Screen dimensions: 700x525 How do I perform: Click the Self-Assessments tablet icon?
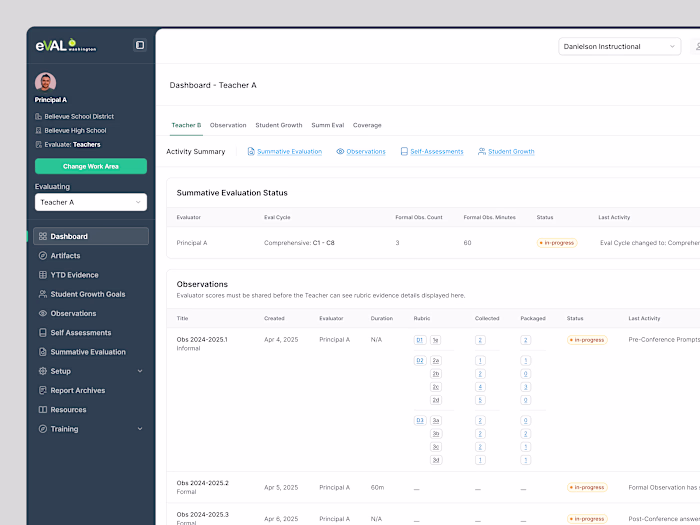[x=404, y=151]
